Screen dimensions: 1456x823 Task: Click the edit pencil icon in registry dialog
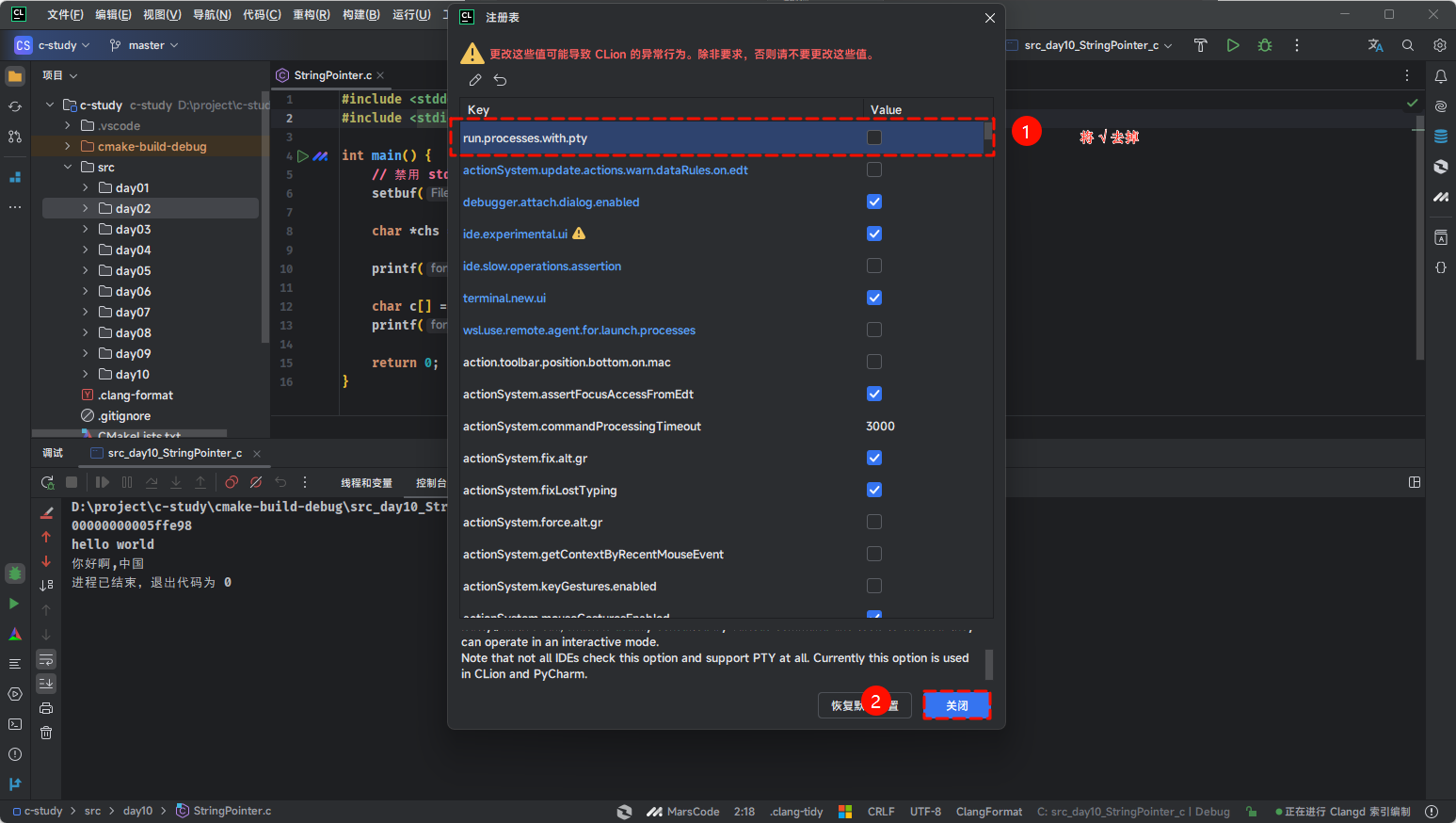tap(475, 80)
